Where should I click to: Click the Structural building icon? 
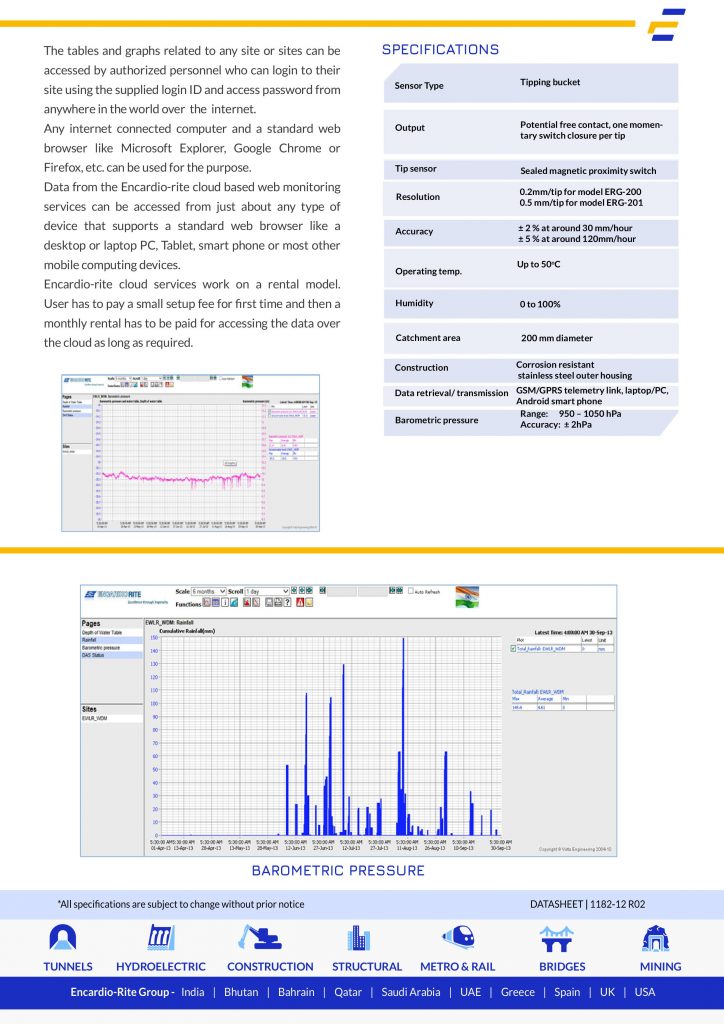[358, 938]
